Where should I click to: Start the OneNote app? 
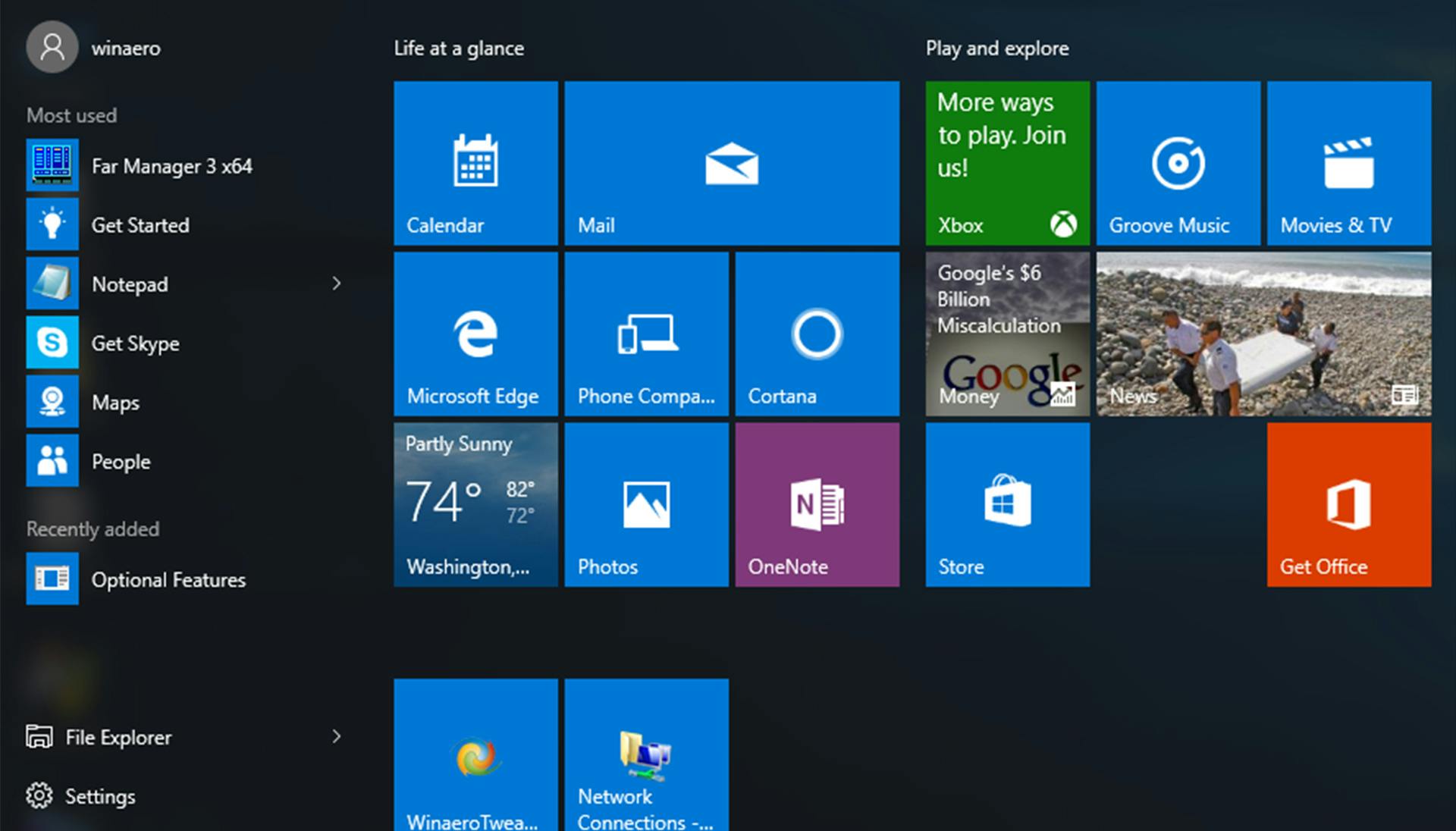817,504
